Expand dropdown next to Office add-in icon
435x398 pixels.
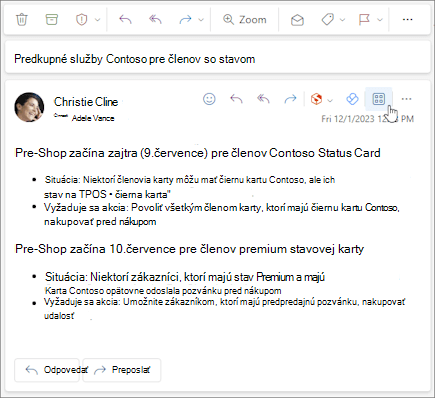pos(330,100)
